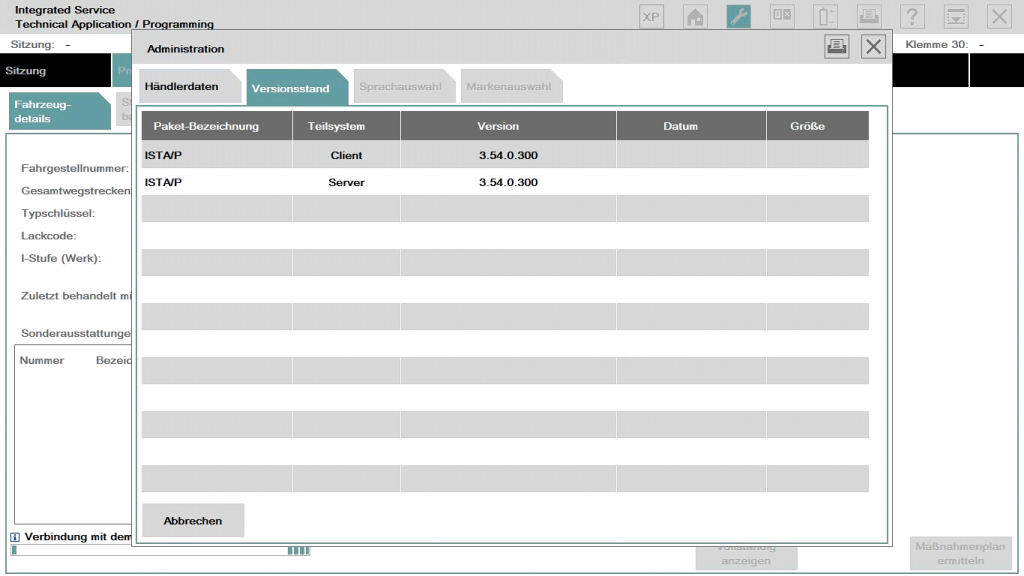
Task: Click the Lackcode label
Action: point(48,236)
